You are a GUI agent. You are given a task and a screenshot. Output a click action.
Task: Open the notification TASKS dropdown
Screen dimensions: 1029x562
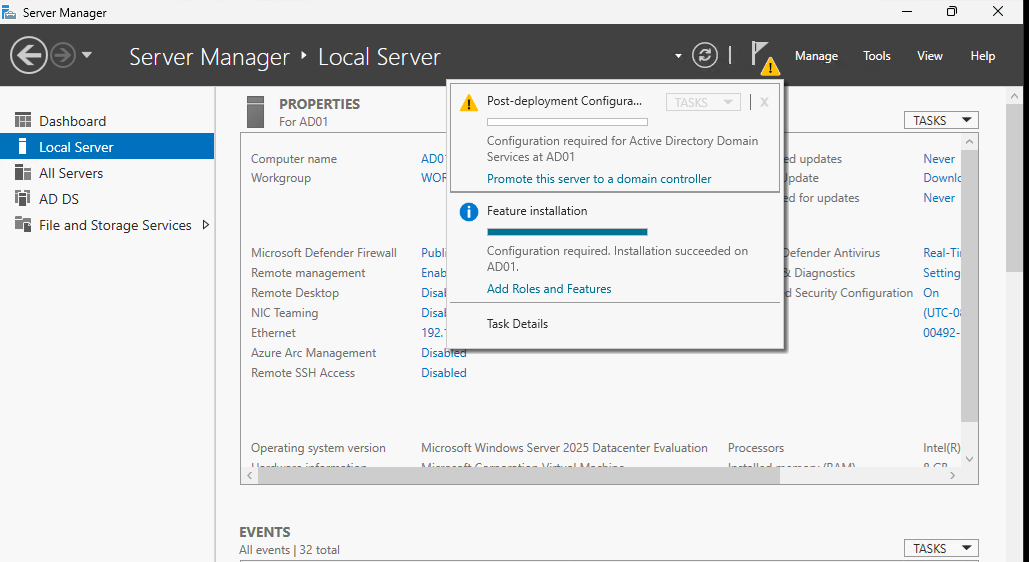click(704, 102)
